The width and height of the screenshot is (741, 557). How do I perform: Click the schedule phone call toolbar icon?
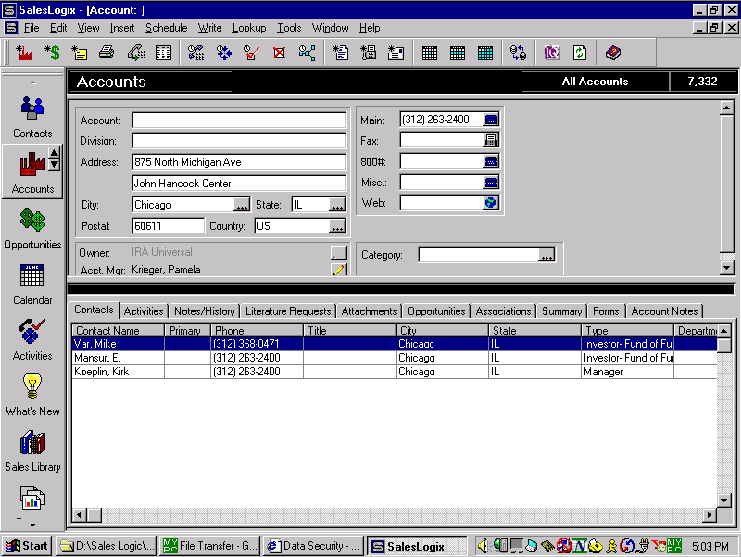[x=196, y=52]
